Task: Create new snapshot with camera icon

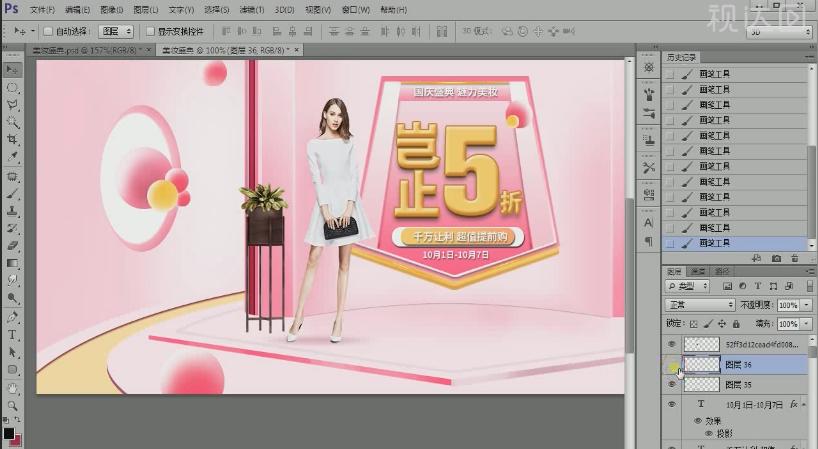Action: (776, 258)
